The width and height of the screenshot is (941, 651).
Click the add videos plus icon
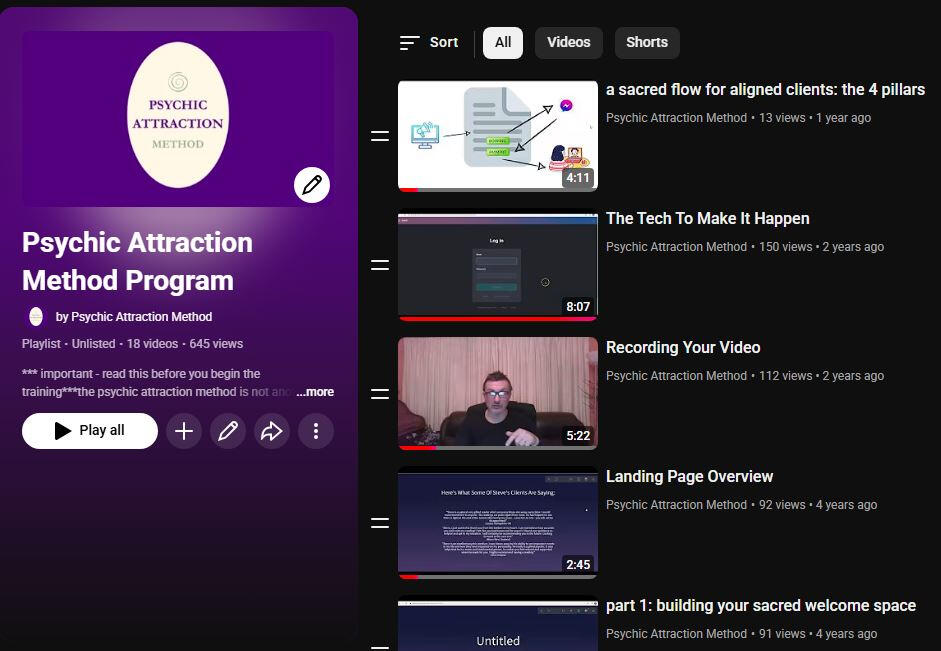(184, 431)
